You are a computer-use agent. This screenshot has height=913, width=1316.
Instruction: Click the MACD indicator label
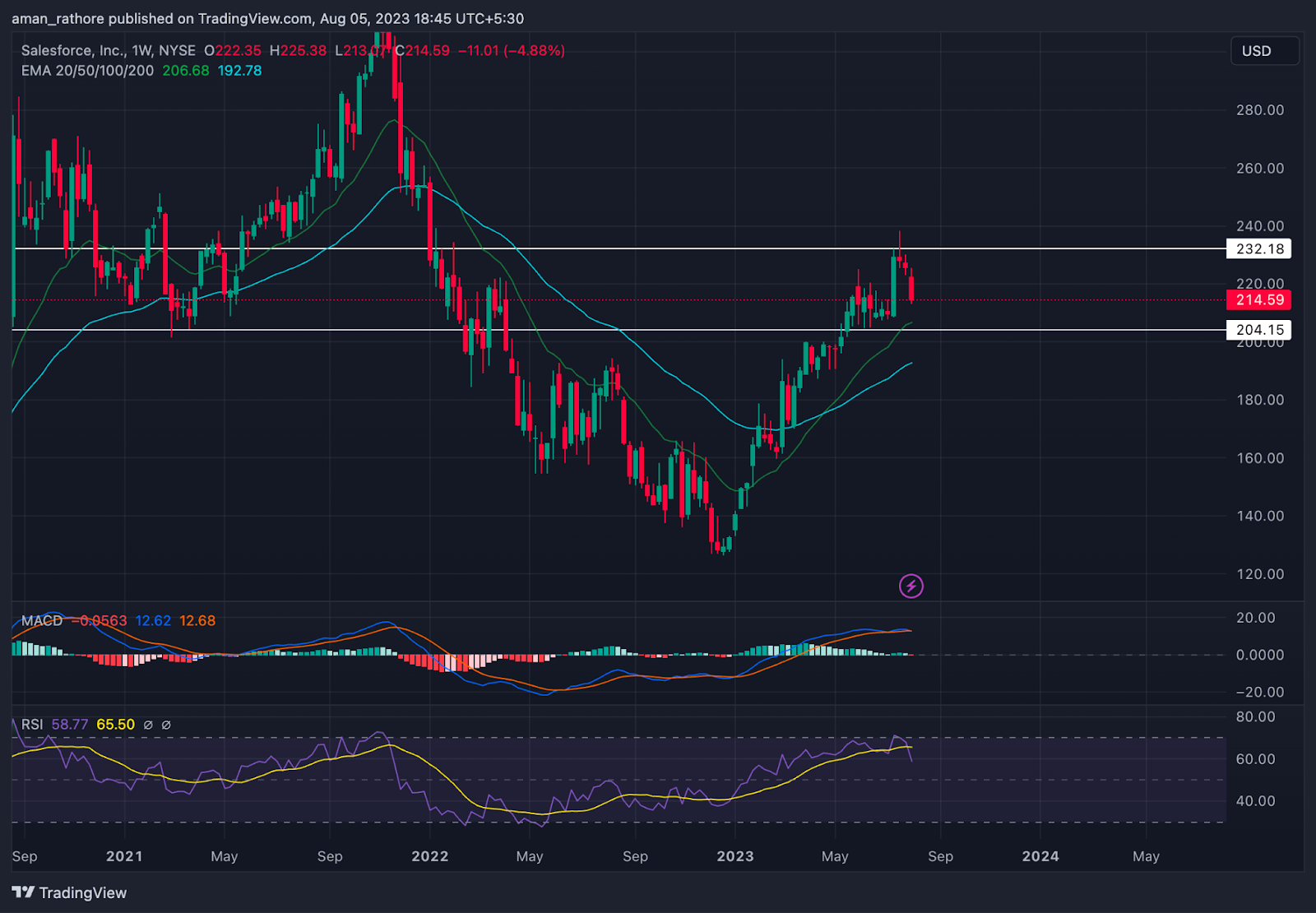42,621
